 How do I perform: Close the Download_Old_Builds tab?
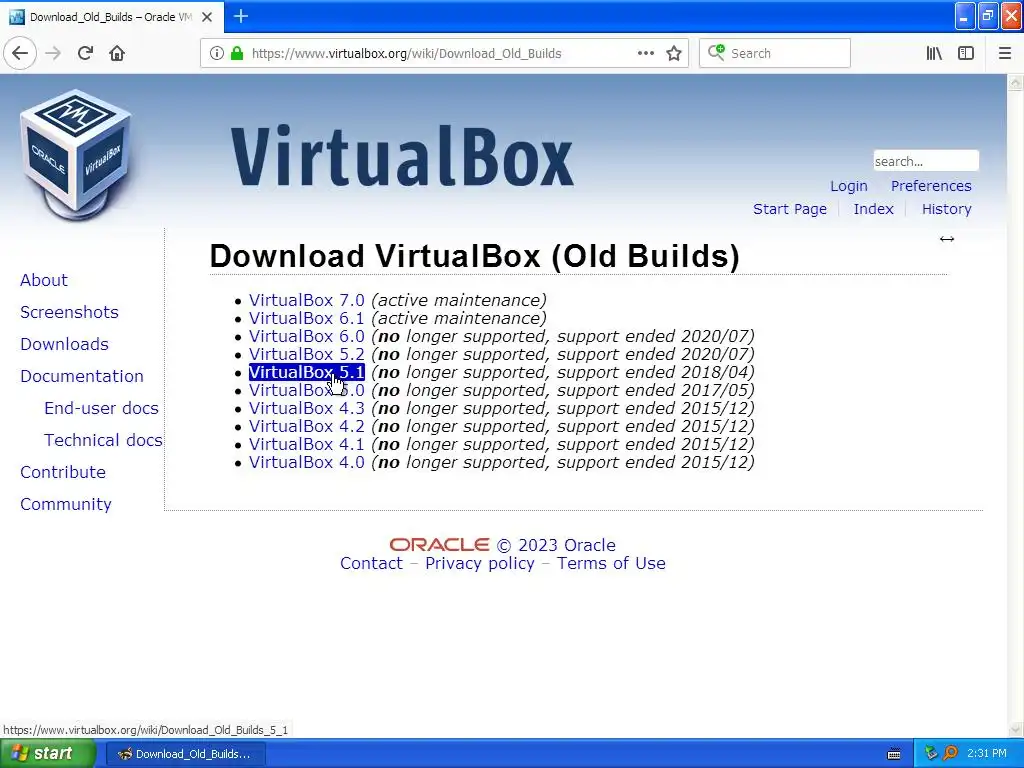click(207, 17)
